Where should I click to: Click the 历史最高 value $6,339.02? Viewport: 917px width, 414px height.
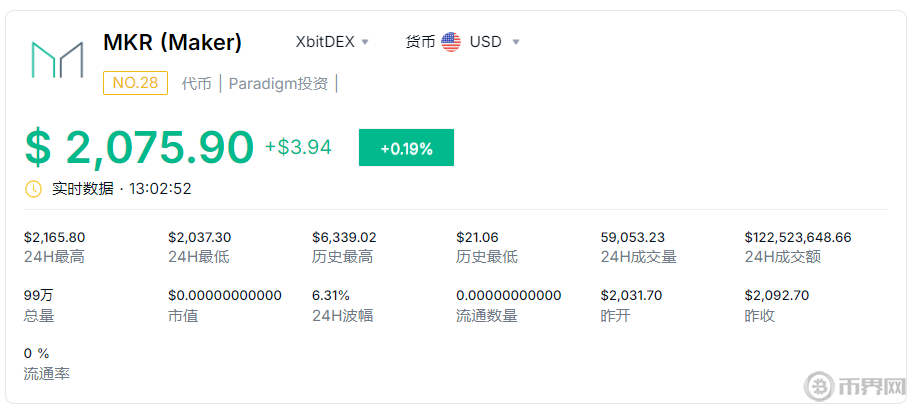coord(344,237)
